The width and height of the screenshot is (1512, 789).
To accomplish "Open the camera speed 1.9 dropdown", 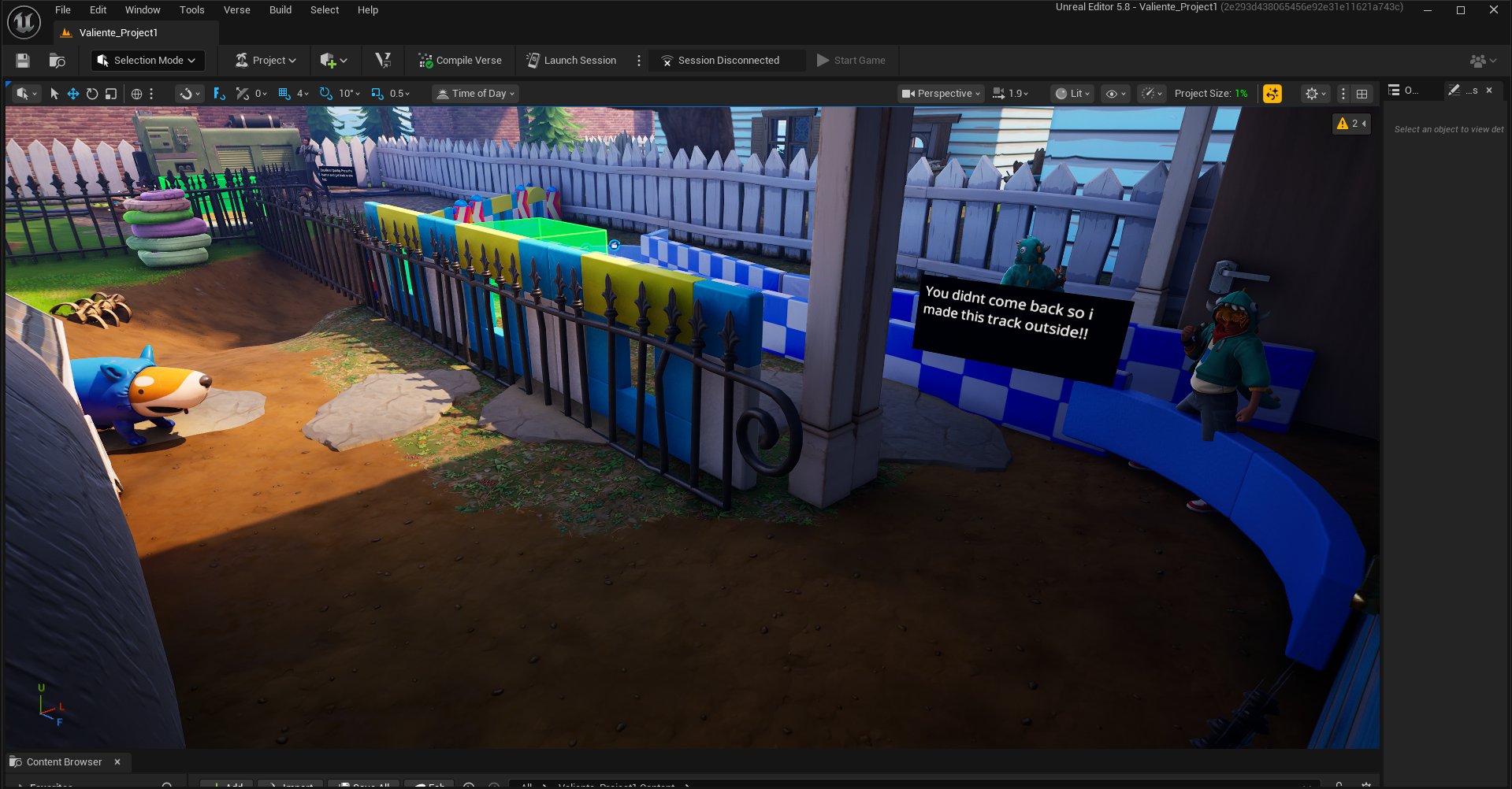I will coord(1011,94).
